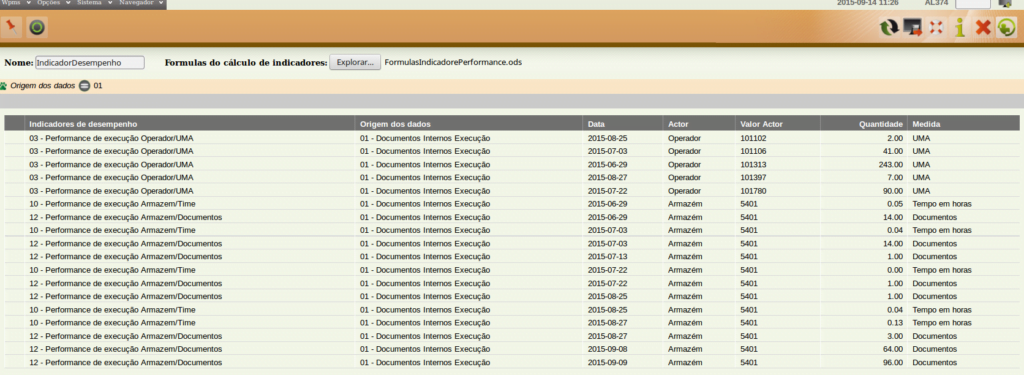Click date cell 2015-07-13
1024x375 pixels.
point(607,257)
